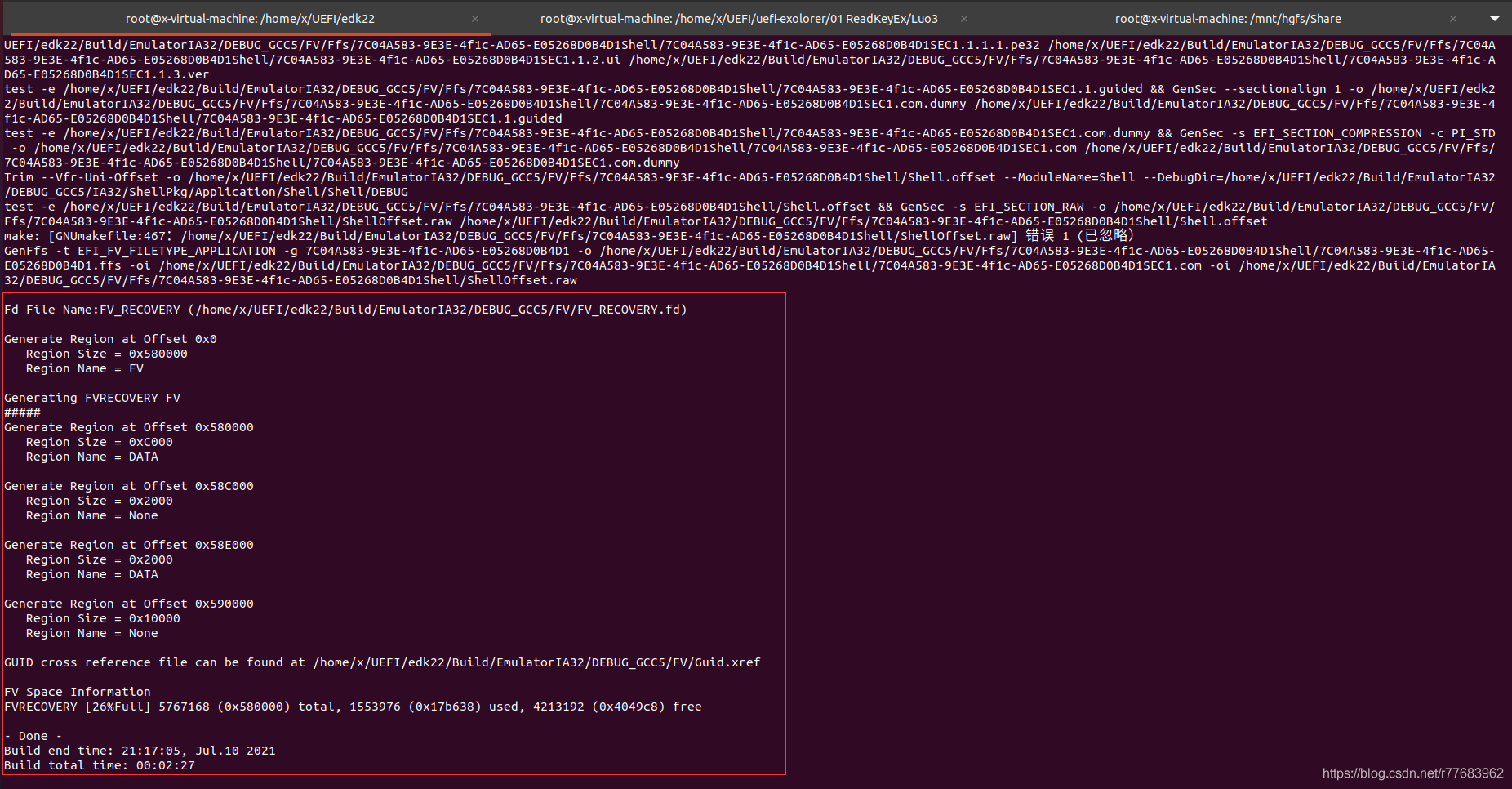
Task: Click the 'GUID cross reference file' line
Action: [x=382, y=662]
